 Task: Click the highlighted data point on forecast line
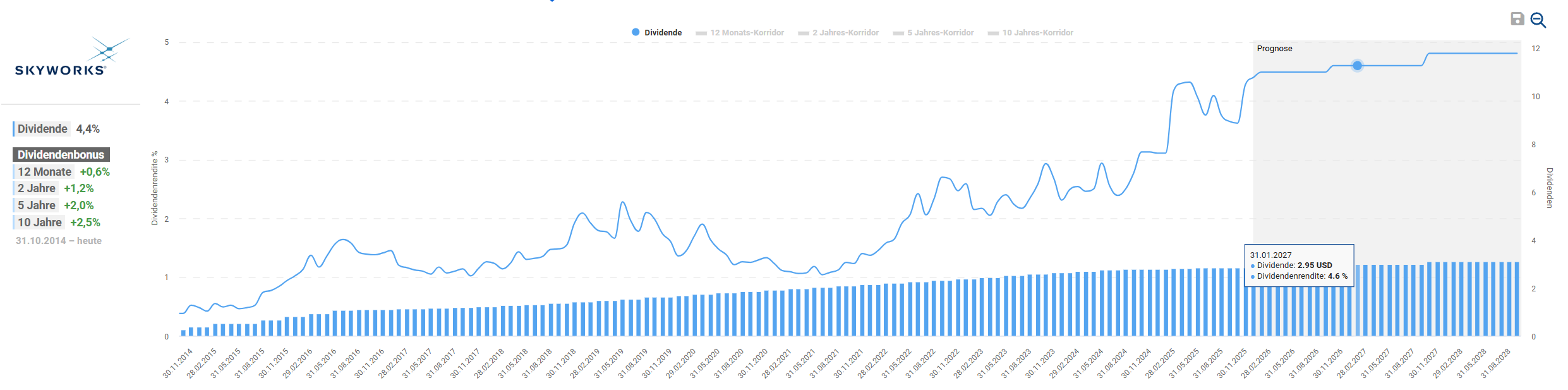pos(1357,66)
